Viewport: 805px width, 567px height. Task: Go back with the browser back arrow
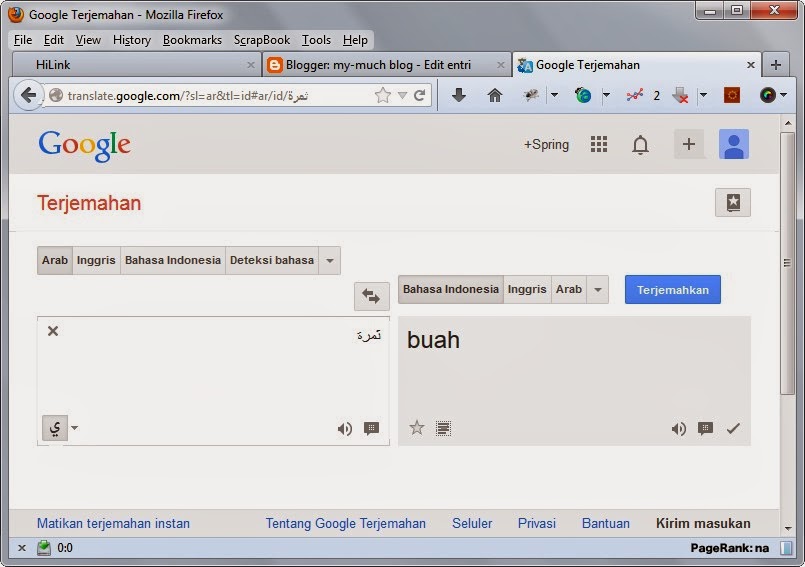point(28,95)
